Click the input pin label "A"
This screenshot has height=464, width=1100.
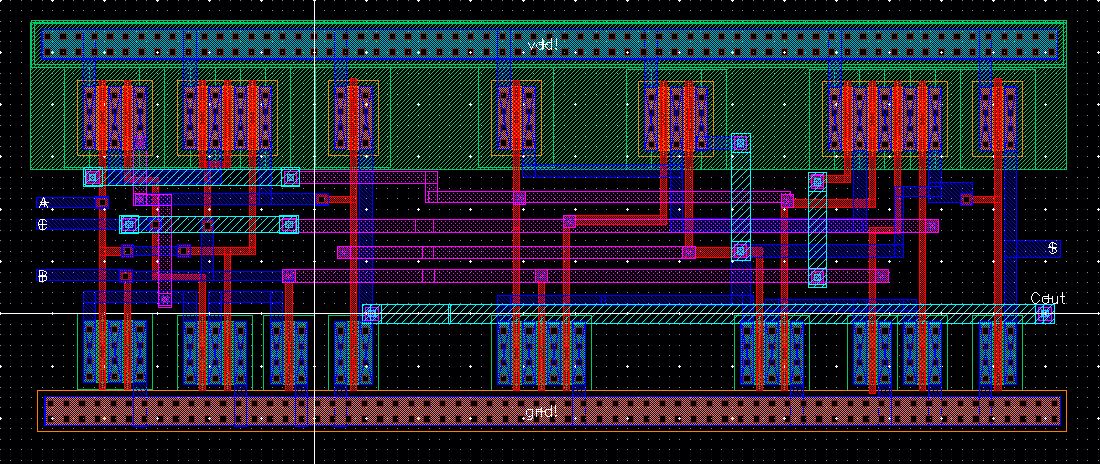click(x=43, y=203)
